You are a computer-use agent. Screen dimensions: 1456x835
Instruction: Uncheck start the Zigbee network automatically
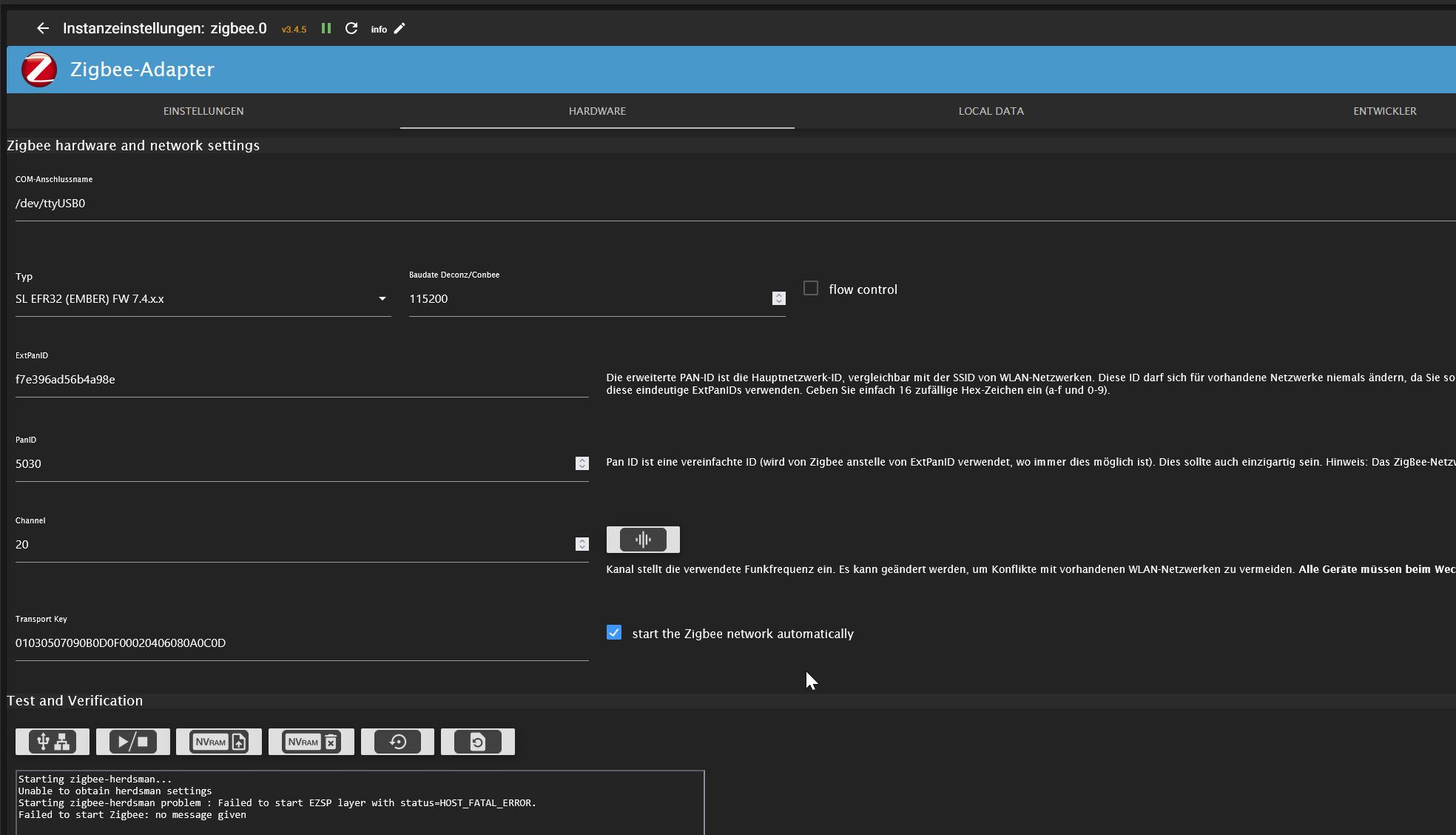(614, 633)
